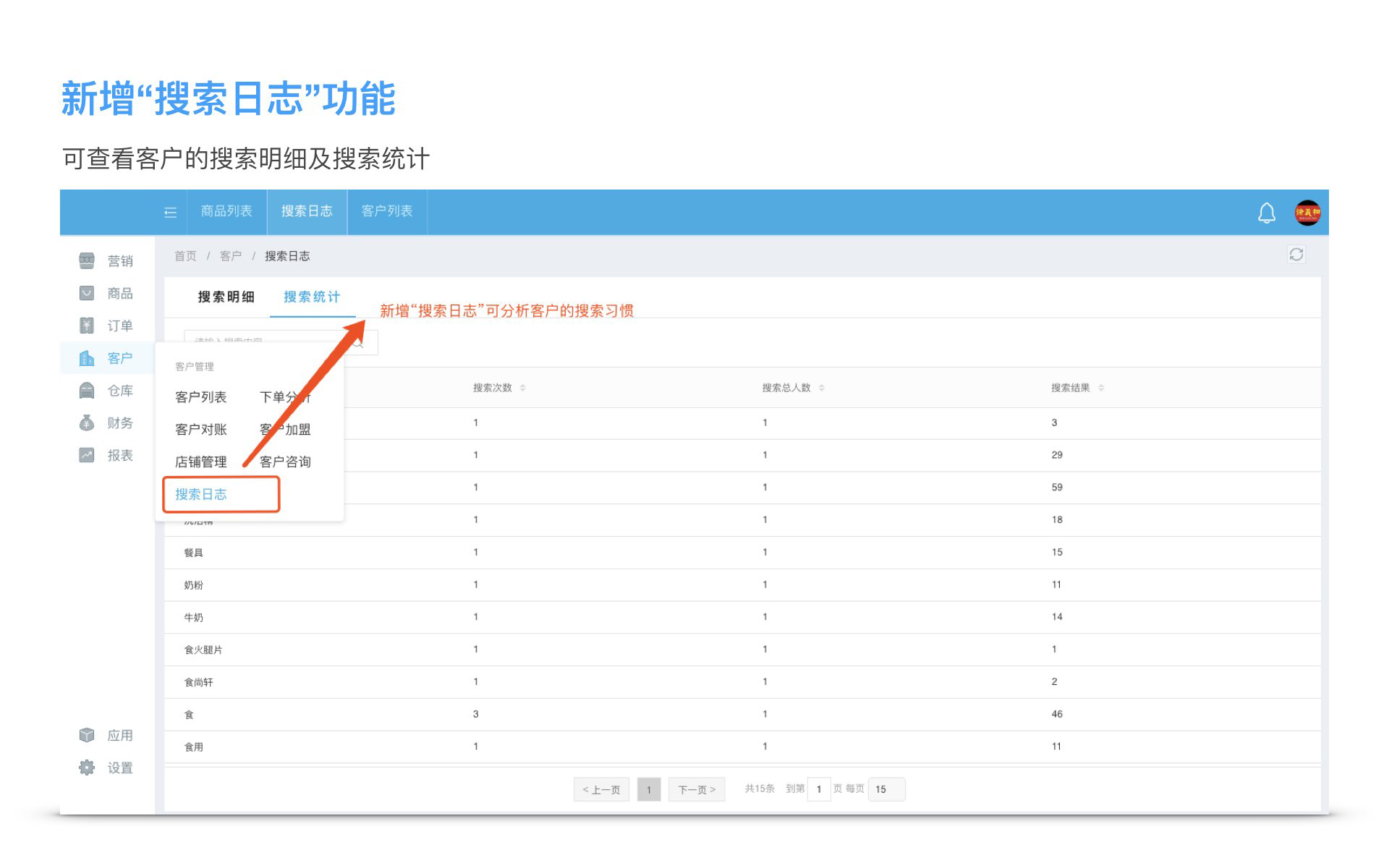
Task: Open 客户列表 in popup menu
Action: [x=201, y=397]
